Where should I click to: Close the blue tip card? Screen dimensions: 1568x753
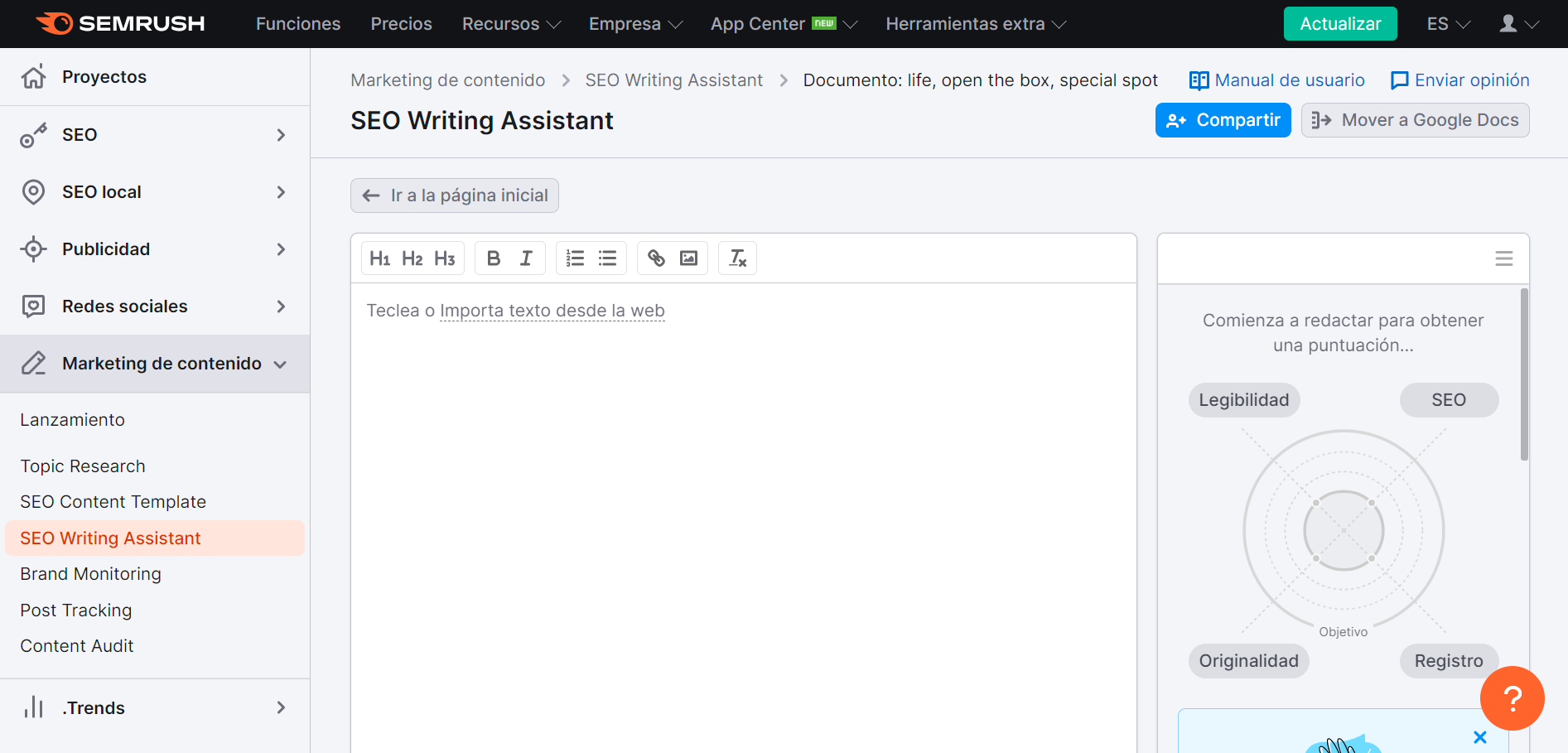pos(1480,736)
